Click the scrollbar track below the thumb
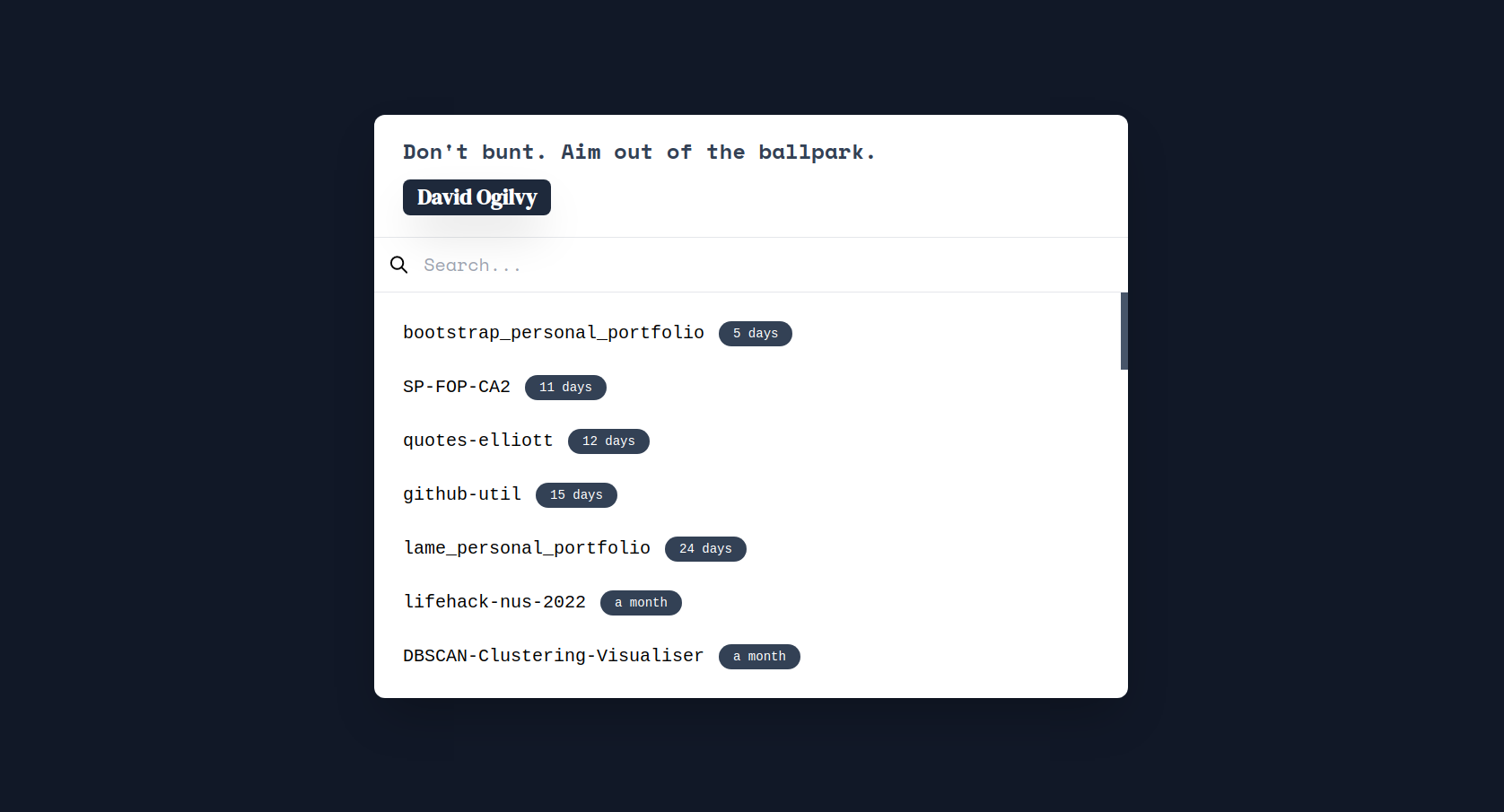Viewport: 1504px width, 812px height. pos(1124,534)
